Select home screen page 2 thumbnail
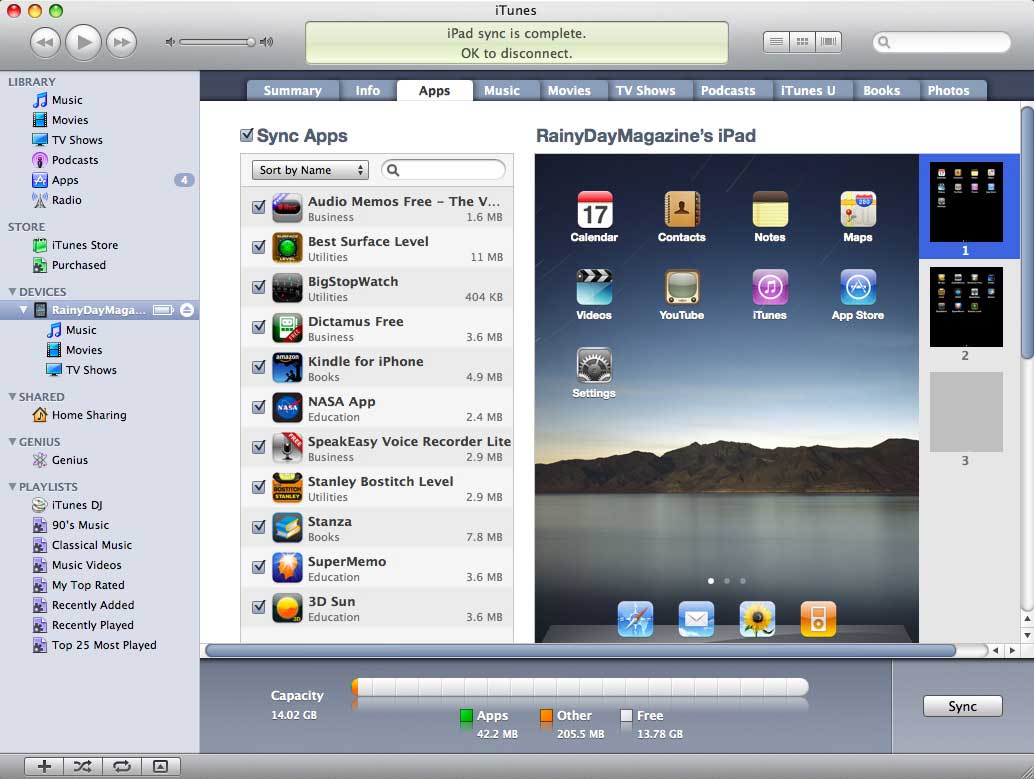 pyautogui.click(x=966, y=307)
